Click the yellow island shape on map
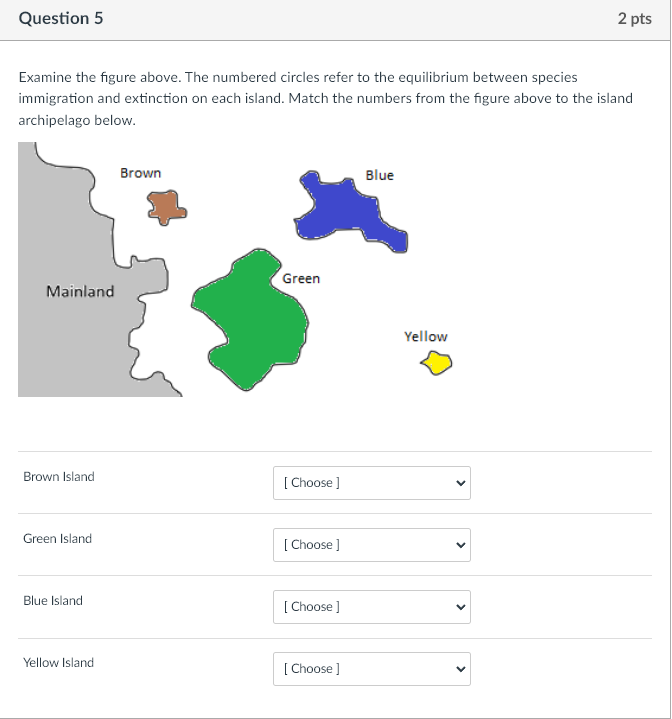The height and width of the screenshot is (719, 672). 436,363
